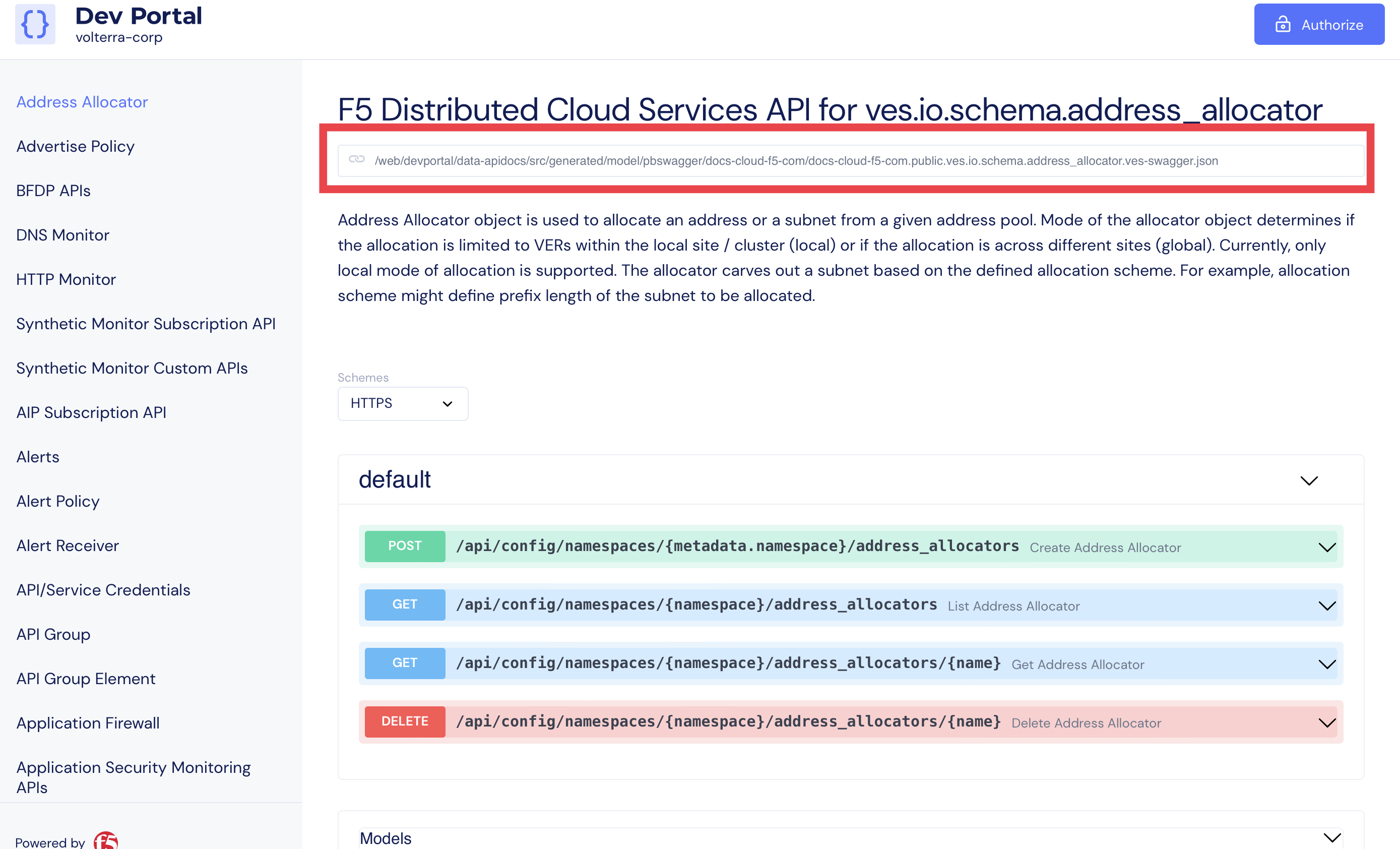Viewport: 1400px width, 849px height.
Task: Open API Group in the sidebar
Action: pos(53,634)
